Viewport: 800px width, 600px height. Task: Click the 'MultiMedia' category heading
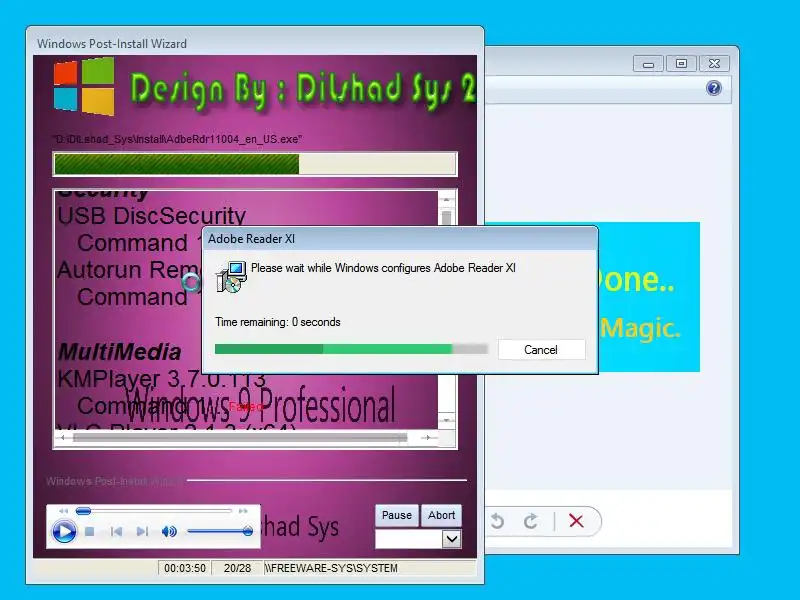tap(119, 352)
